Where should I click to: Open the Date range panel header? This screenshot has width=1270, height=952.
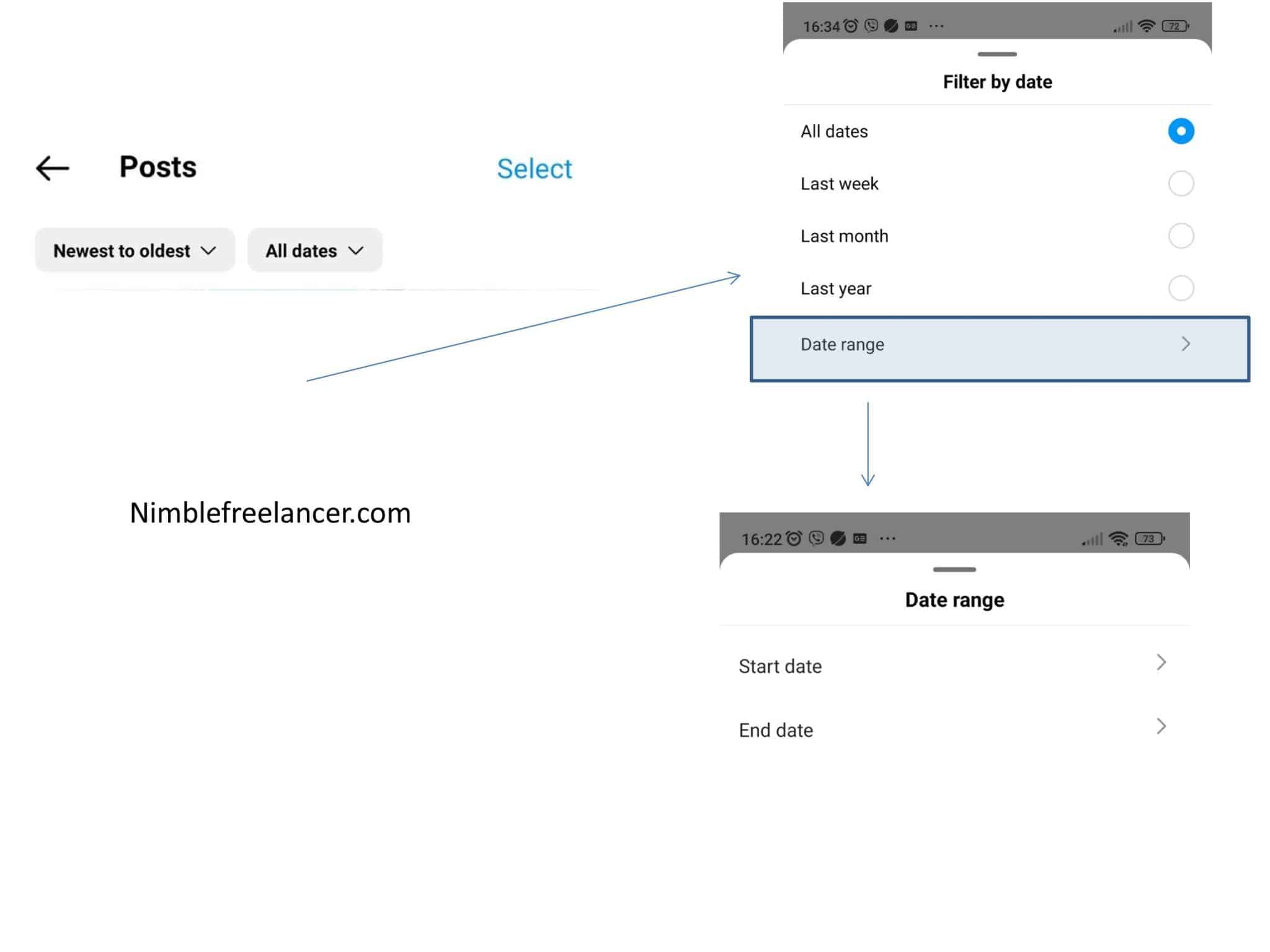[953, 599]
